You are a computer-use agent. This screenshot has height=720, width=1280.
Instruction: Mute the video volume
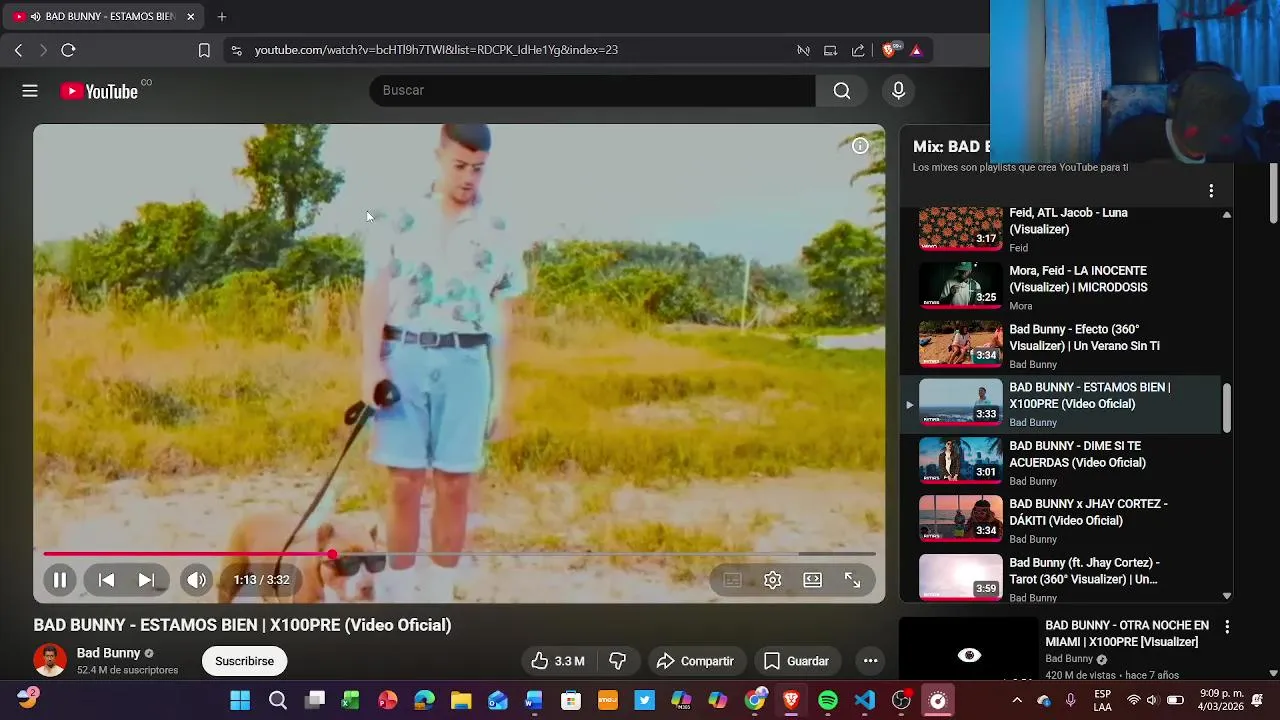197,580
